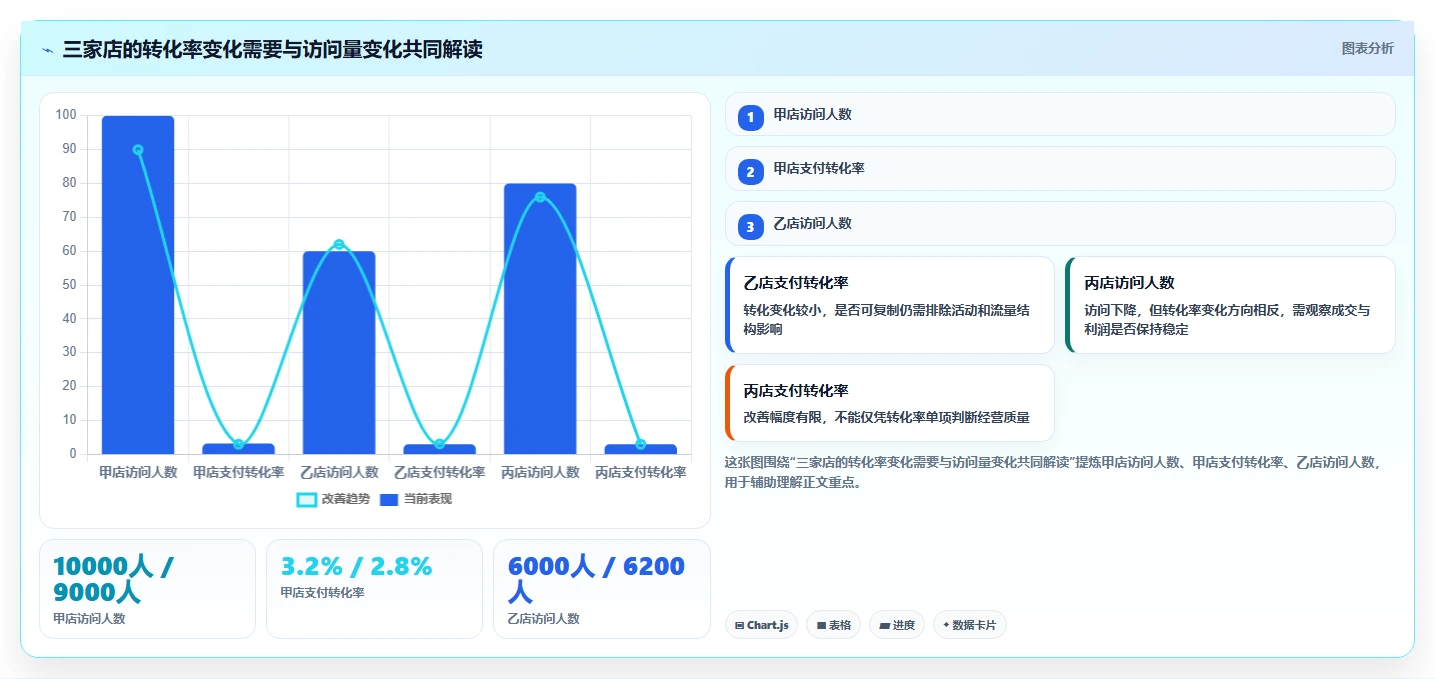Screen dimensions: 1435x679
Task: Click the Chart.js tag icon
Action: 739,625
